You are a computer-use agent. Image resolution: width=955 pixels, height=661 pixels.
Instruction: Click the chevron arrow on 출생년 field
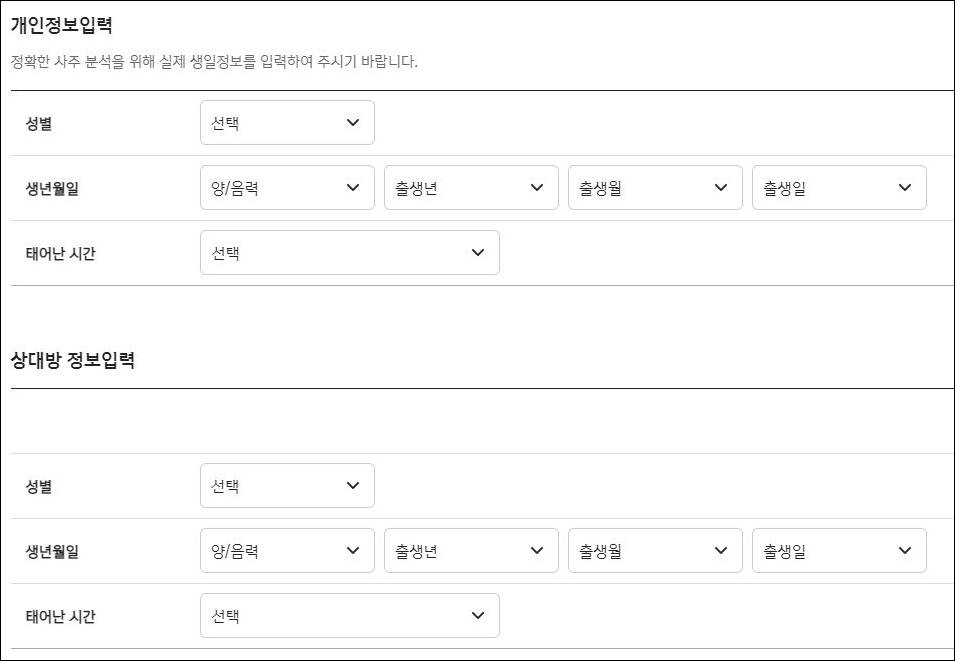pos(537,187)
